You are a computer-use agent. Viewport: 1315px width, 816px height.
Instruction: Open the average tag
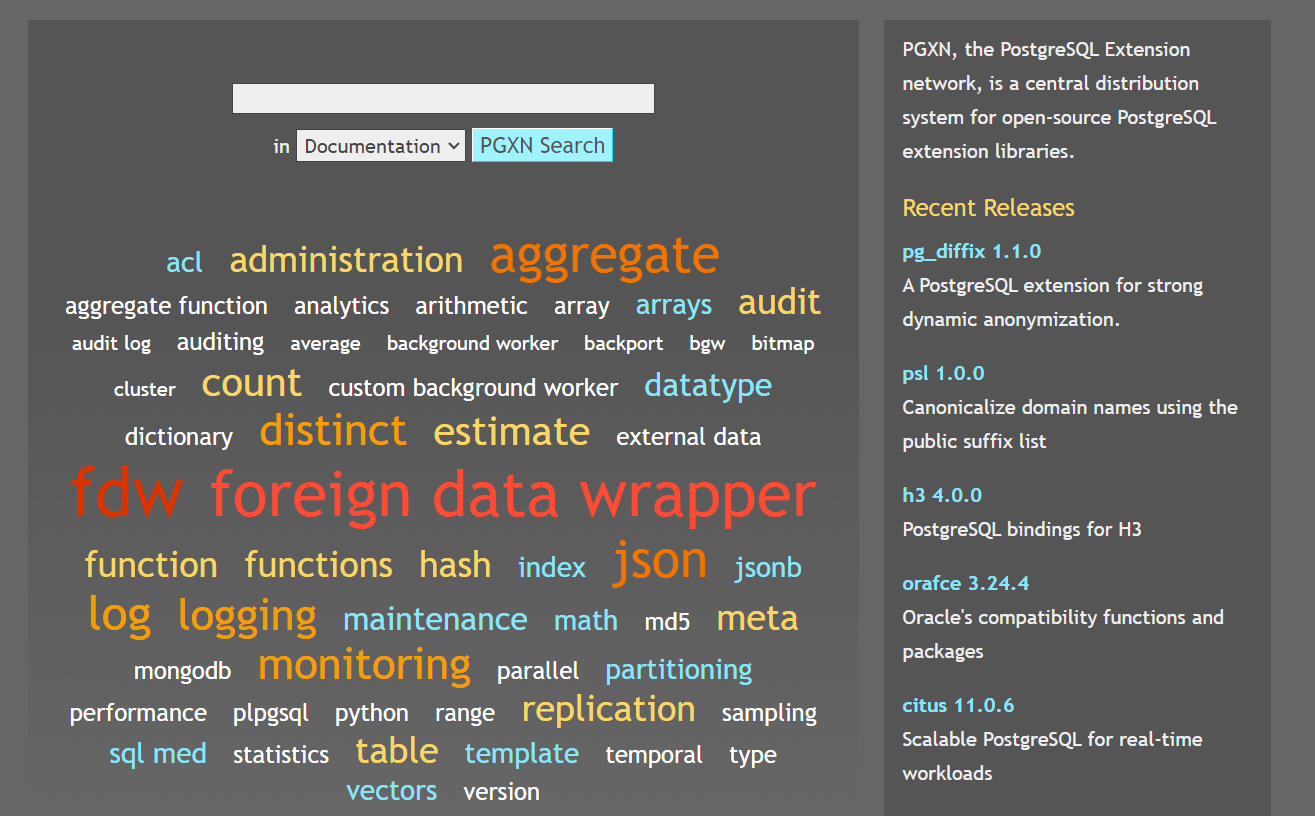click(325, 344)
